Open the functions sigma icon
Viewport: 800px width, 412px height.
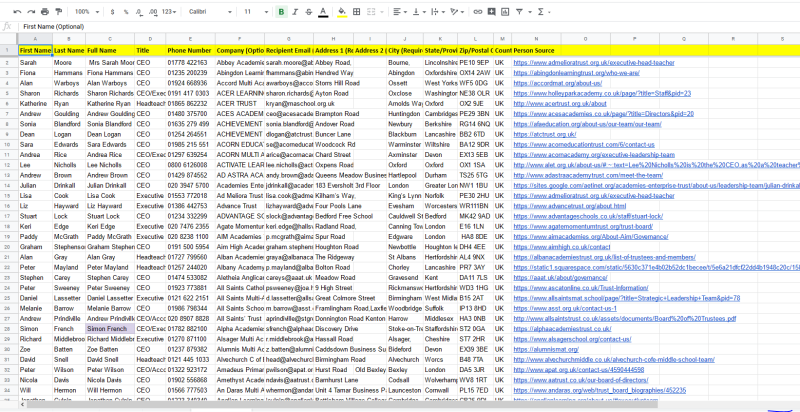point(541,12)
